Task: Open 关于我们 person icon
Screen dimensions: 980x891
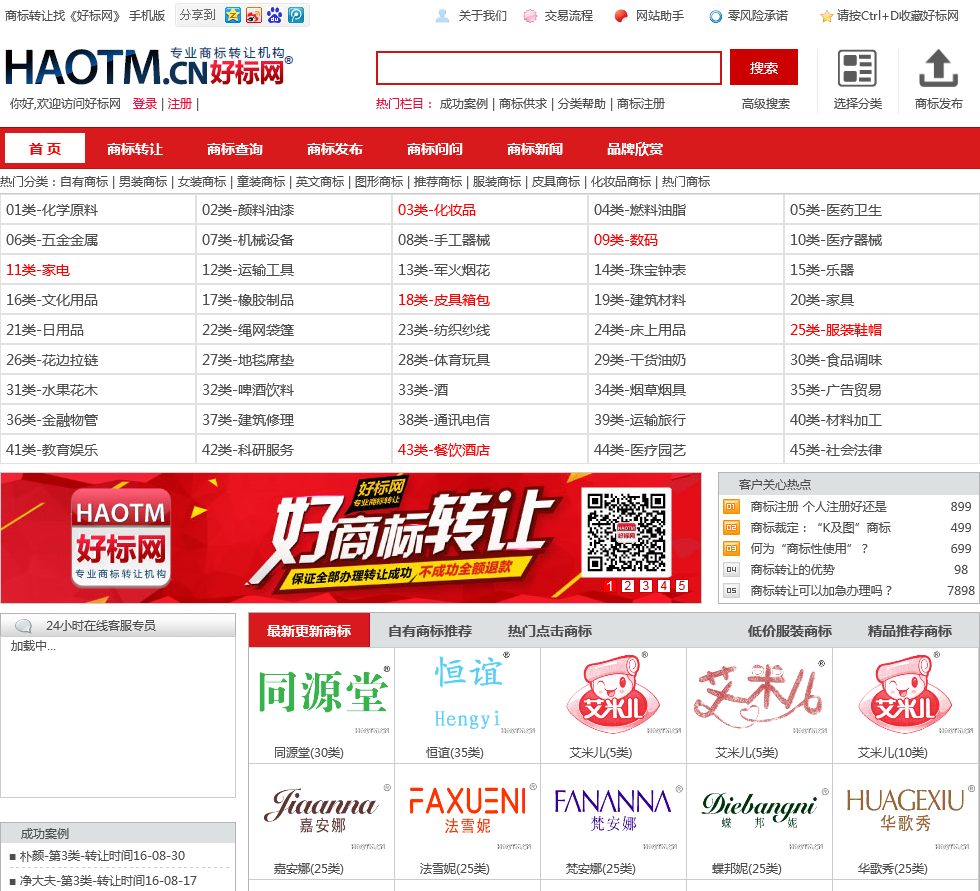Action: tap(442, 16)
